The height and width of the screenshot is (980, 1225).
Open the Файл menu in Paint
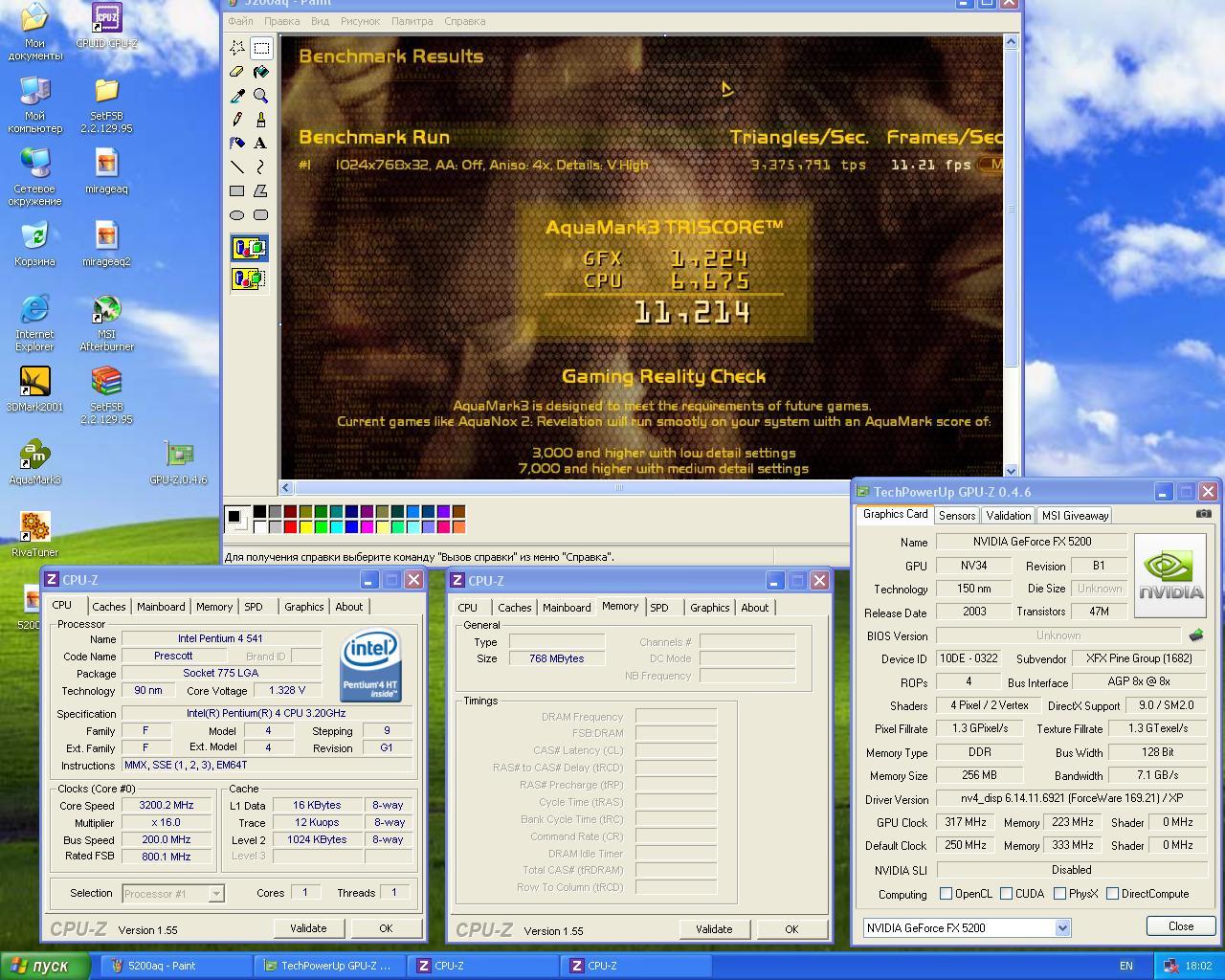240,21
